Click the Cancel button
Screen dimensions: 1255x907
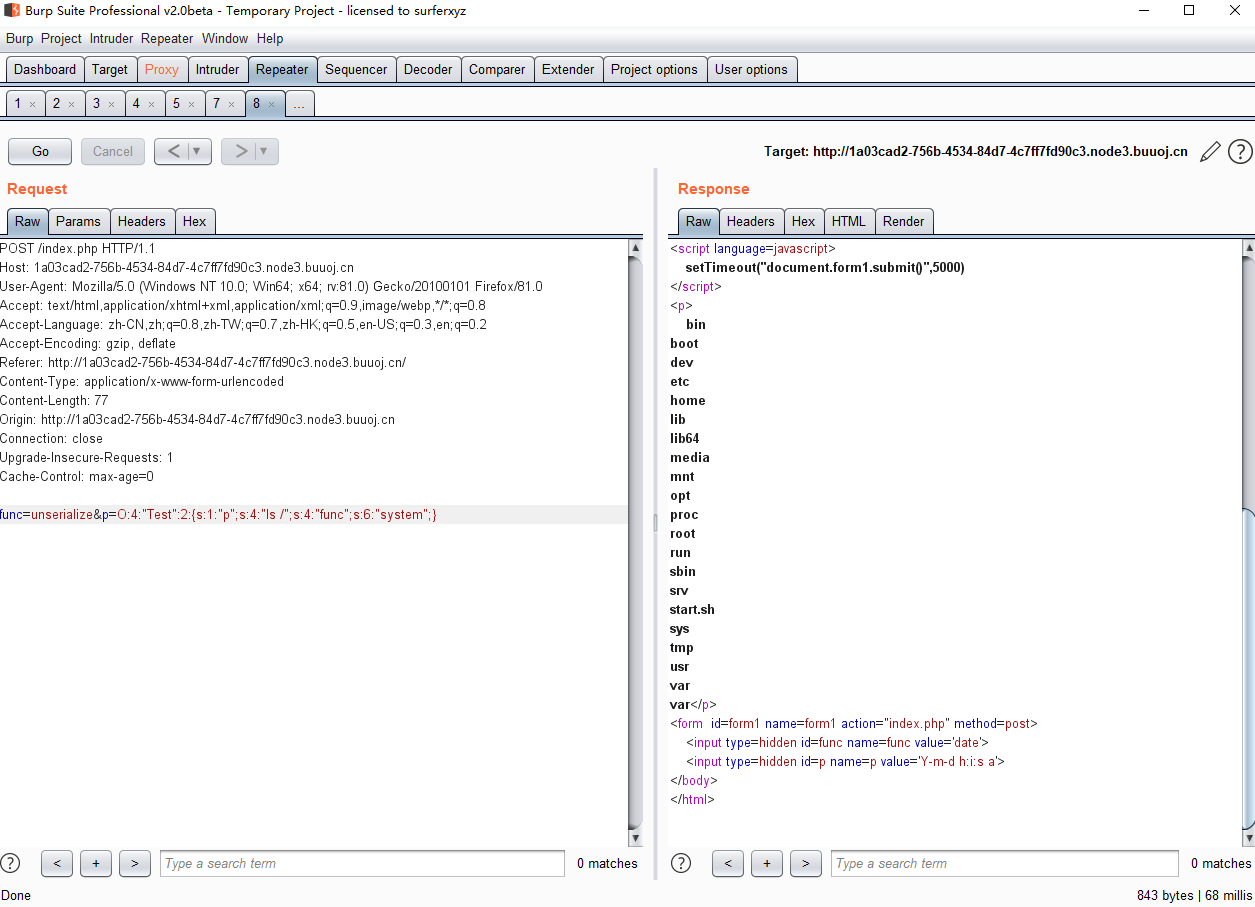[x=113, y=151]
